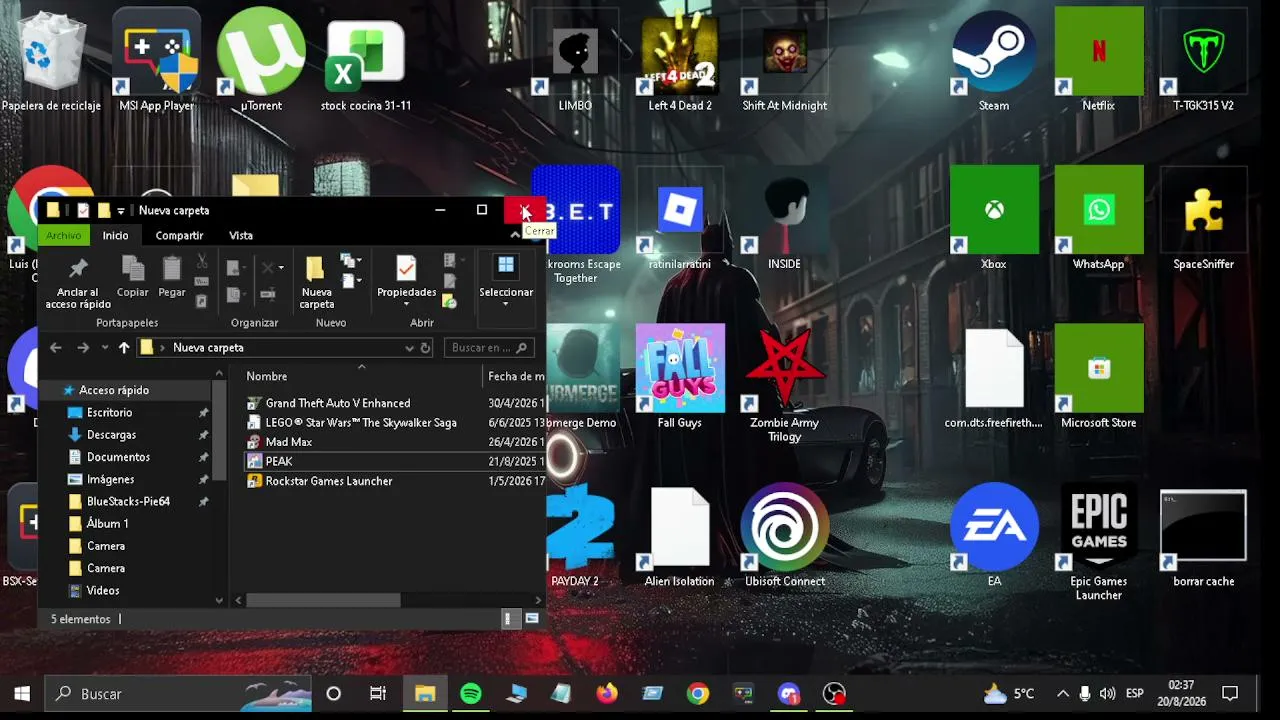
Task: Select Grand Theft Auto V Enhanced file
Action: point(338,403)
